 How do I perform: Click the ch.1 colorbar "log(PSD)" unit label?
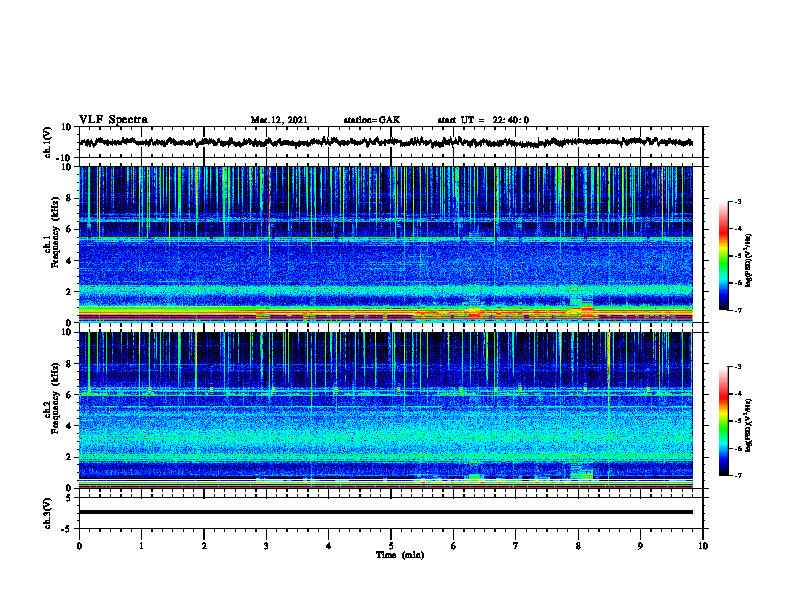click(749, 260)
